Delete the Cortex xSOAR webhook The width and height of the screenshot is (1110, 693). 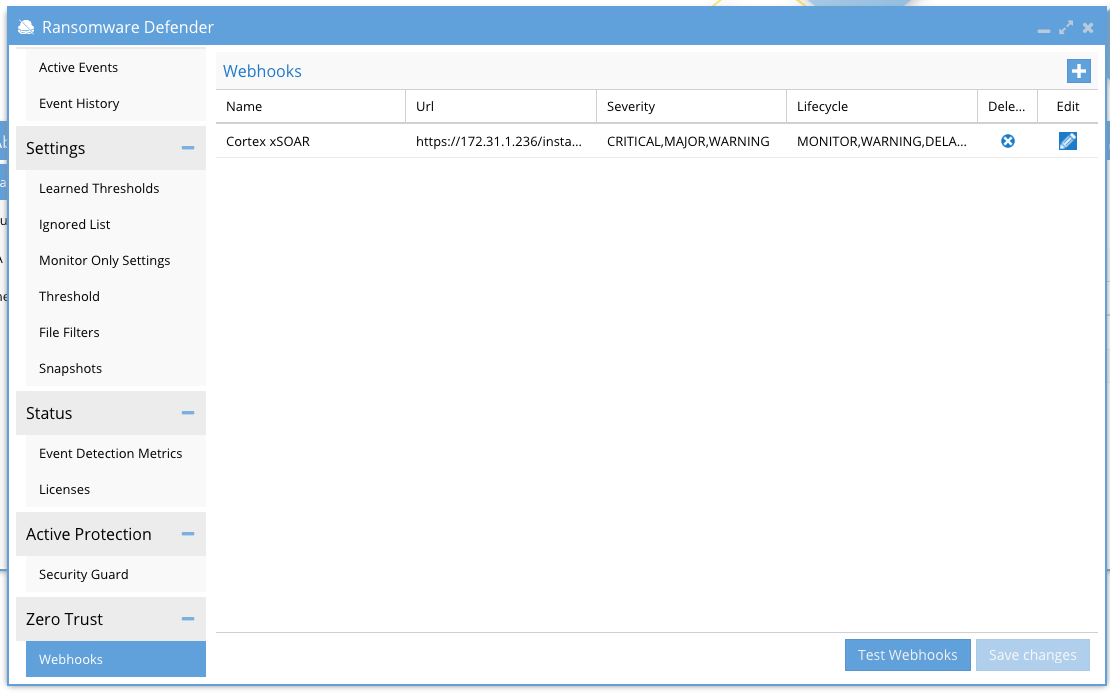pos(1008,142)
